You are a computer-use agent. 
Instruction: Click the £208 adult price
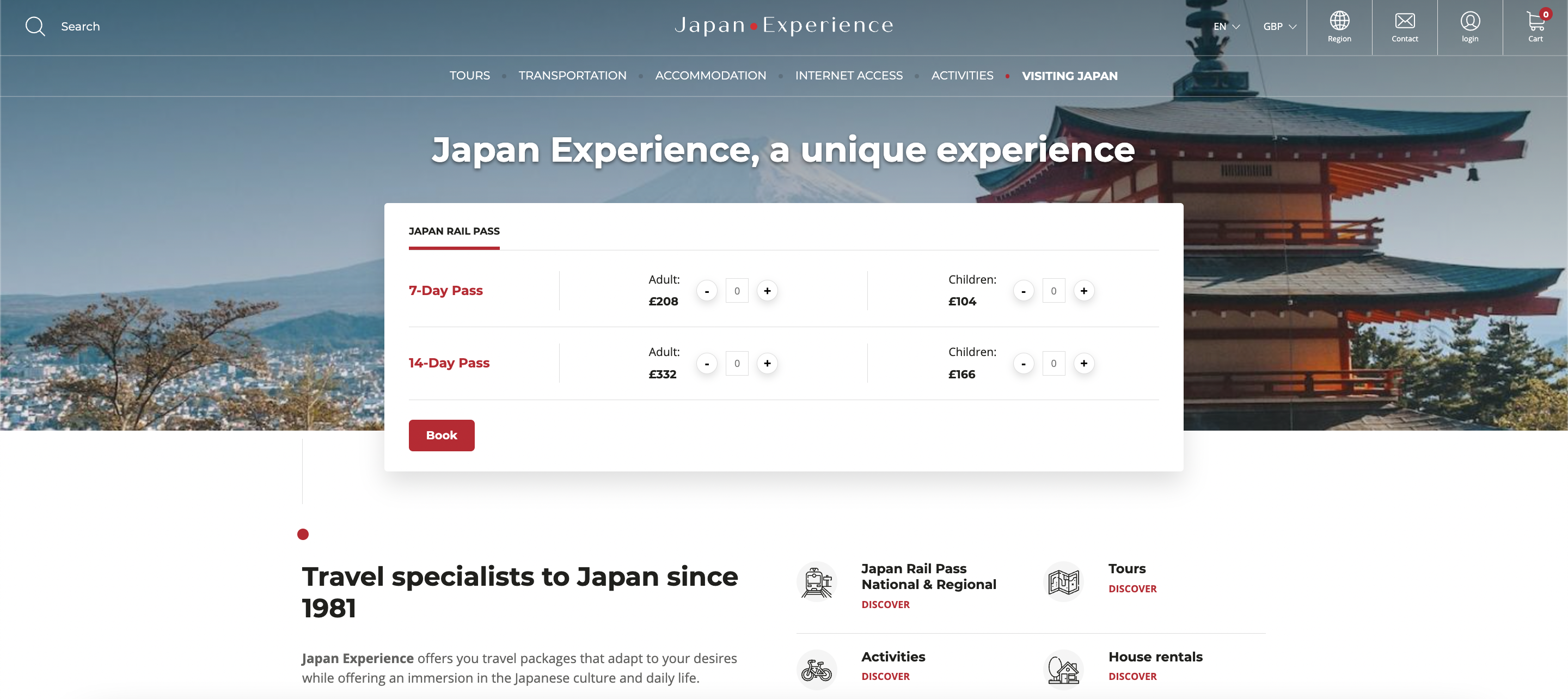tap(663, 302)
